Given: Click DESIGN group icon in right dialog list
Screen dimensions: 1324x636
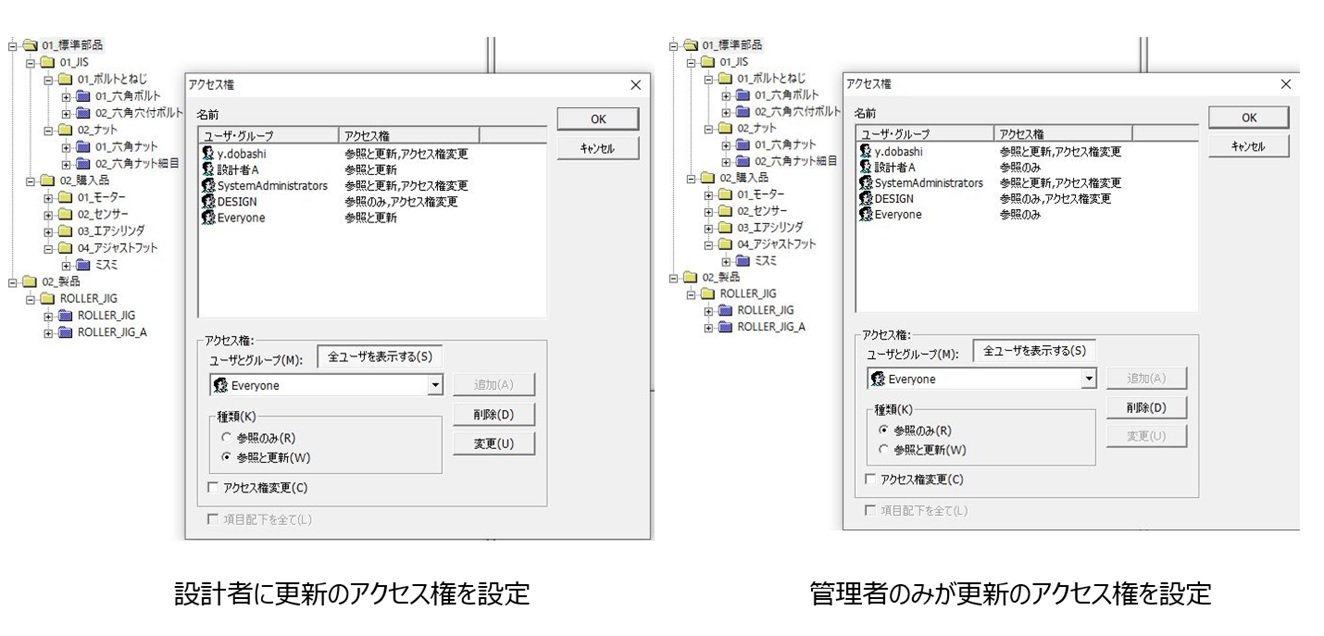Looking at the screenshot, I should tap(866, 199).
